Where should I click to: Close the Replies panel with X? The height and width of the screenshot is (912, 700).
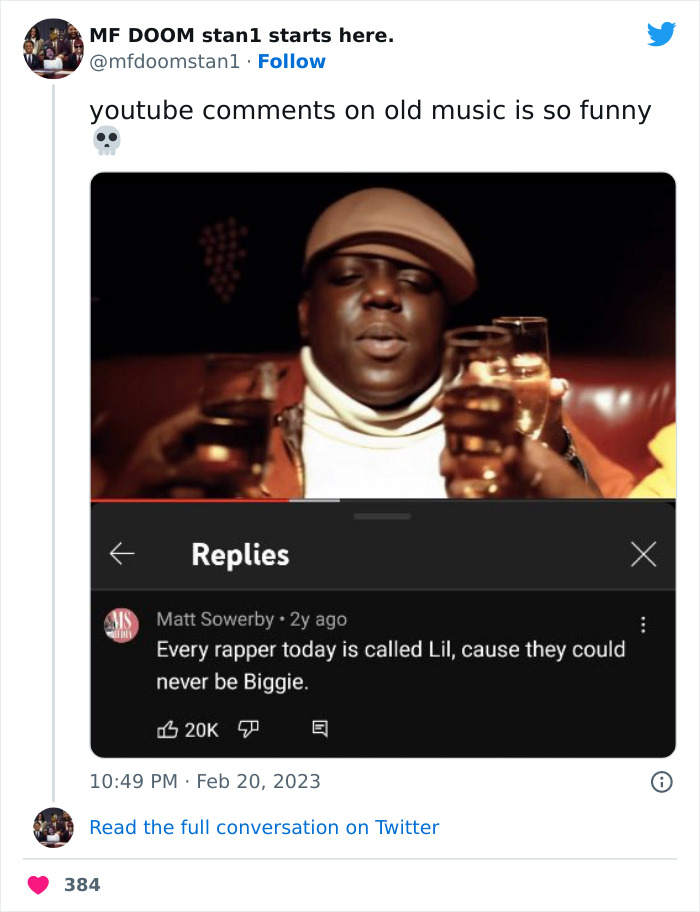[x=644, y=554]
